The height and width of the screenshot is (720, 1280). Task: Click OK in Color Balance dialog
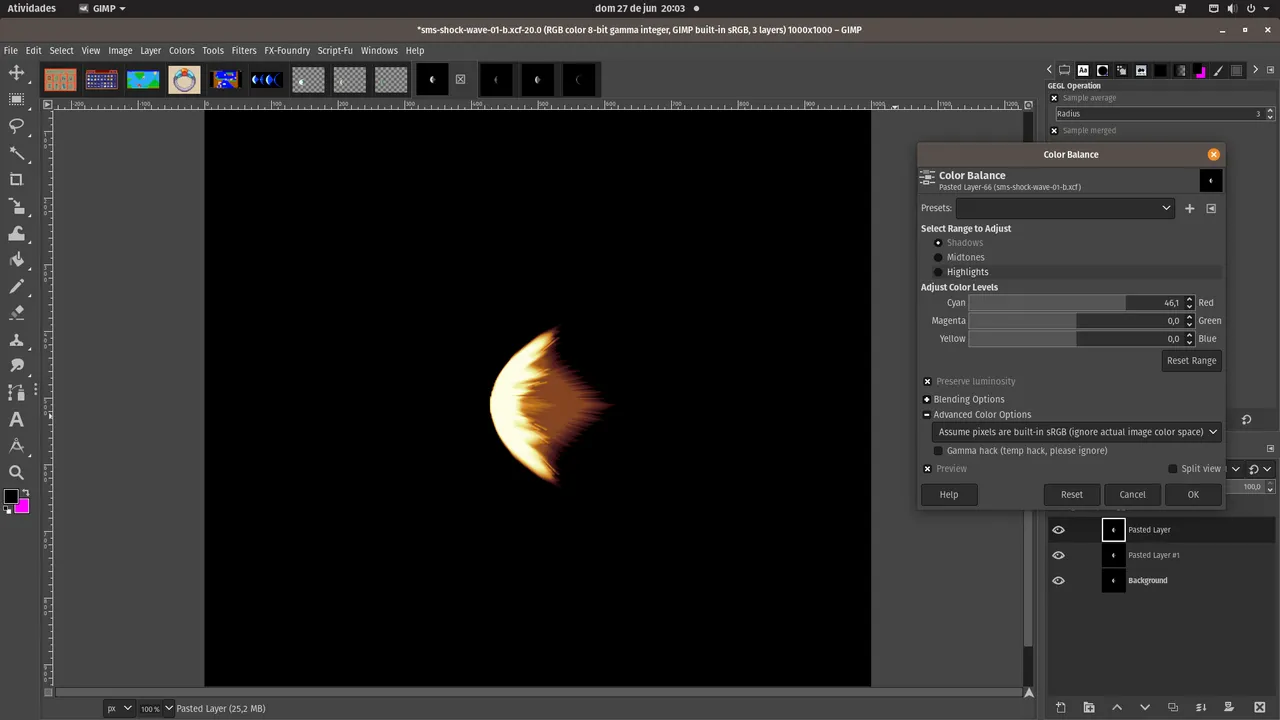point(1193,495)
